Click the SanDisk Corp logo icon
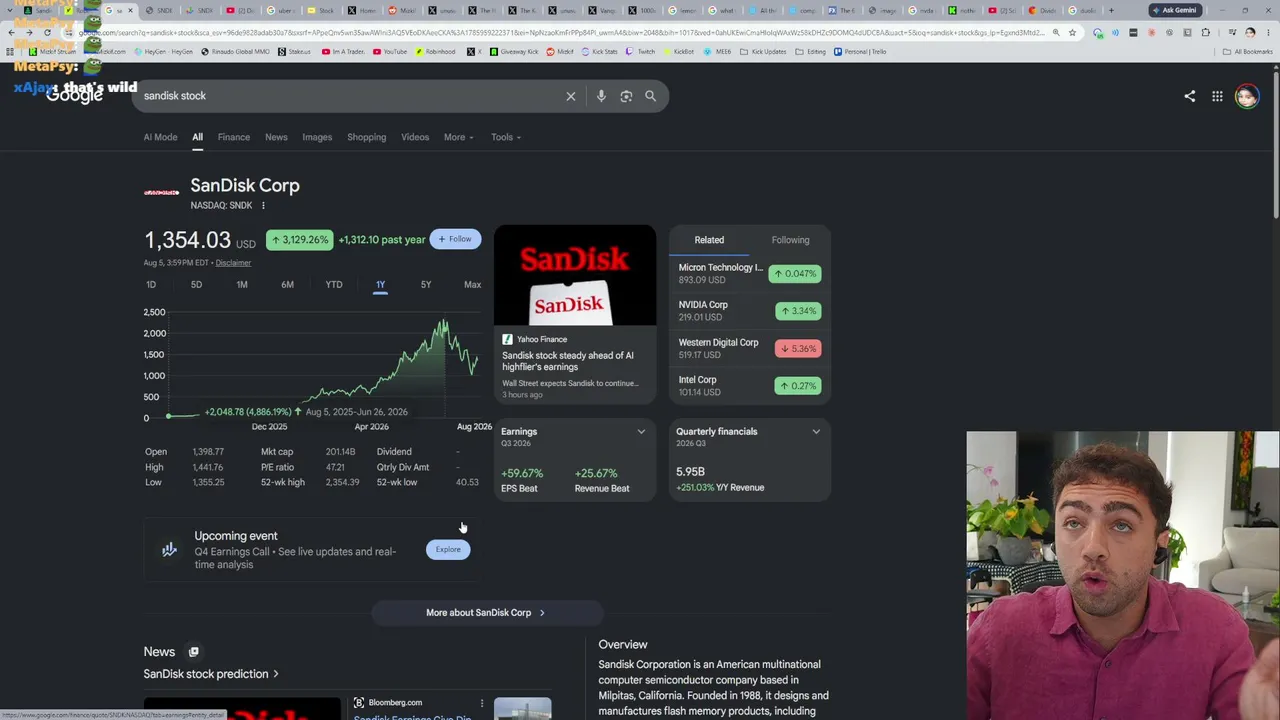 (161, 192)
